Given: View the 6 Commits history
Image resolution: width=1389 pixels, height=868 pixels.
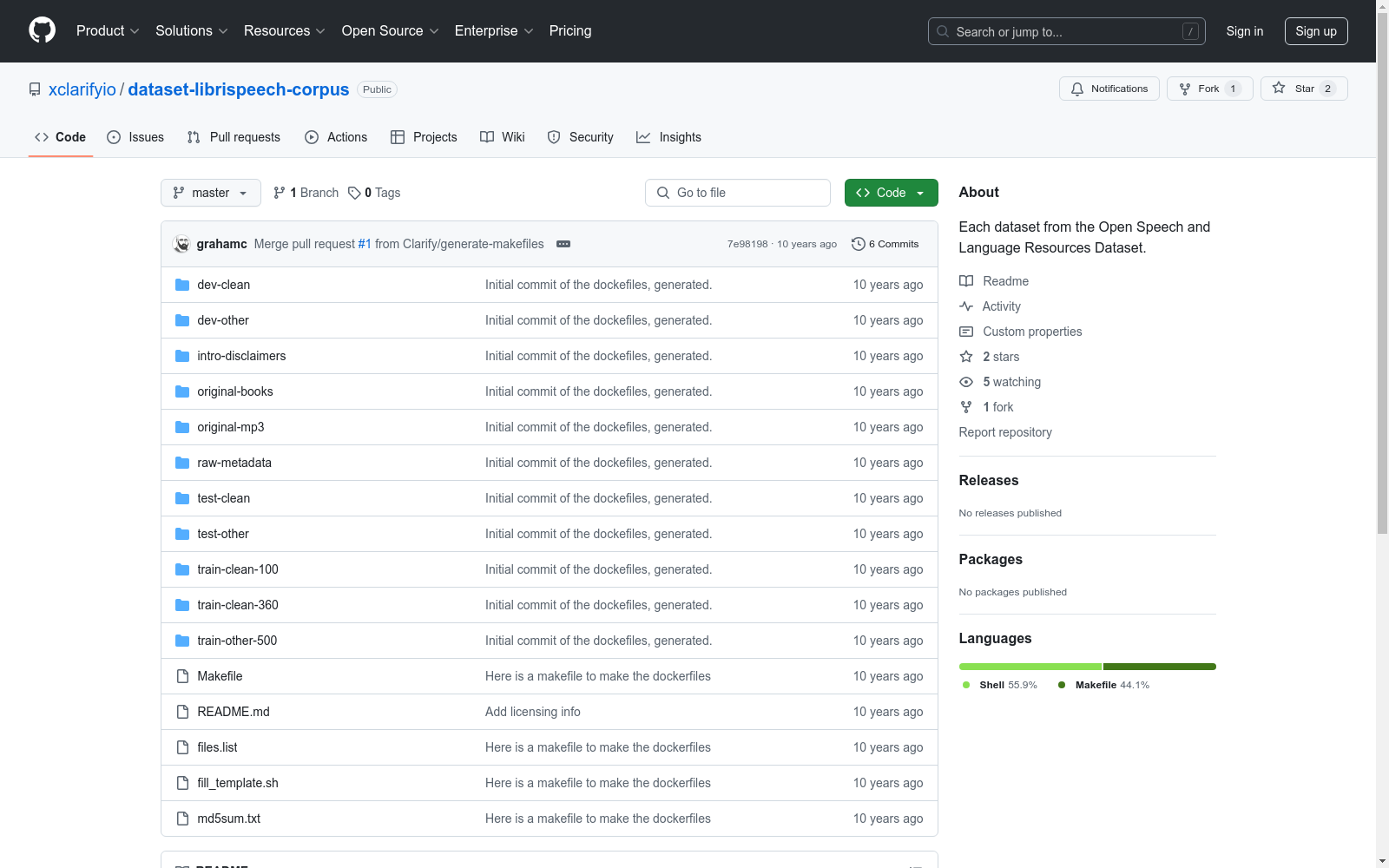Looking at the screenshot, I should pyautogui.click(x=885, y=244).
